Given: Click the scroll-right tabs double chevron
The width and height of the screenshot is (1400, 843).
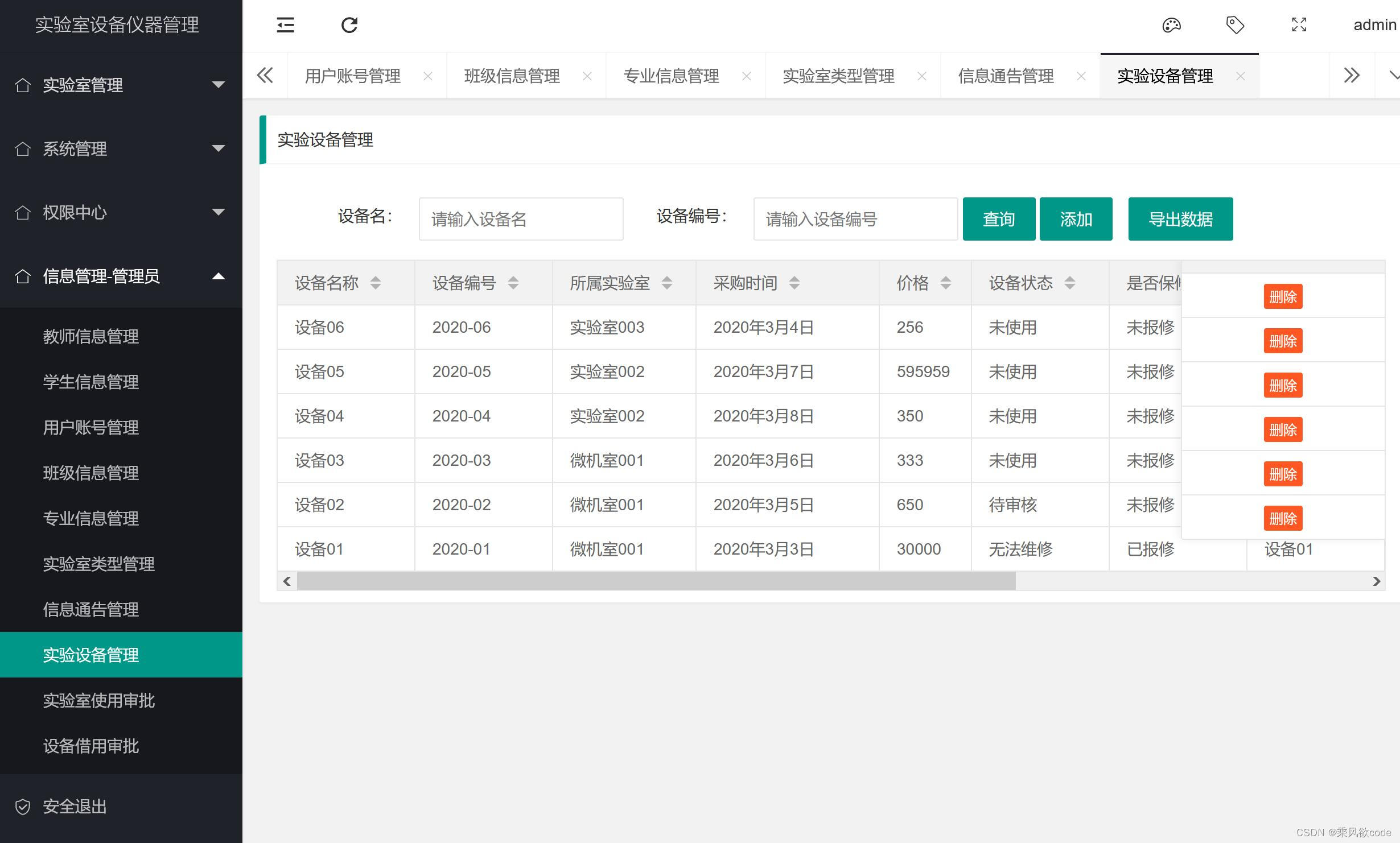Looking at the screenshot, I should click(x=1352, y=75).
